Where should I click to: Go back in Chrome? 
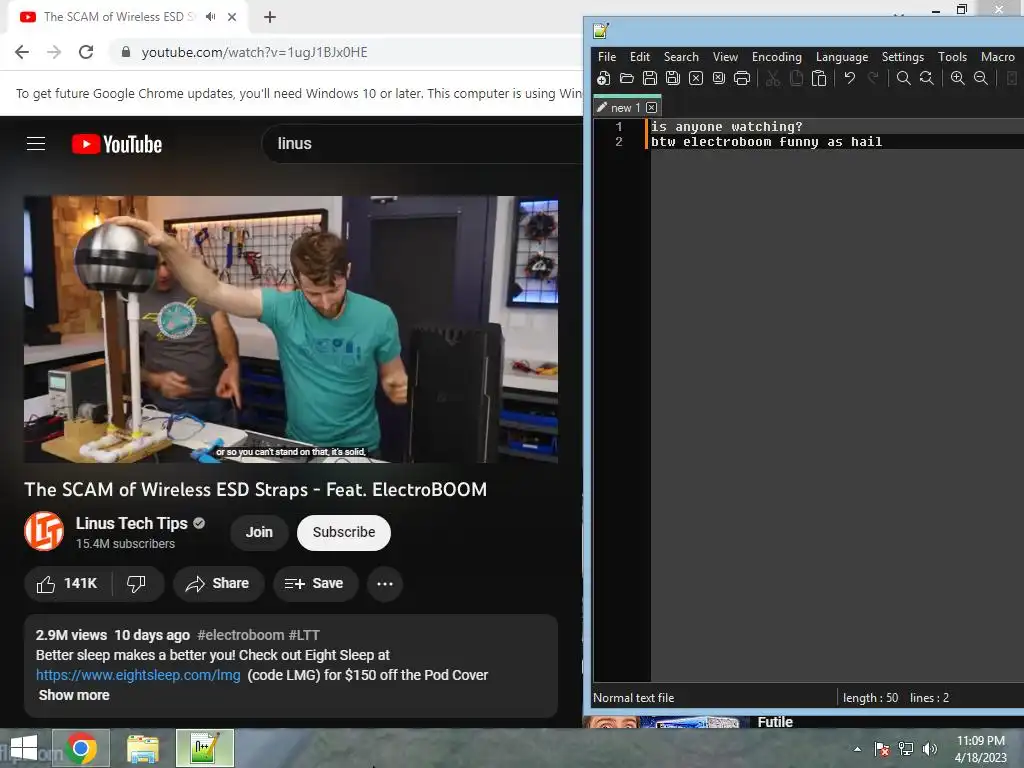pyautogui.click(x=22, y=52)
